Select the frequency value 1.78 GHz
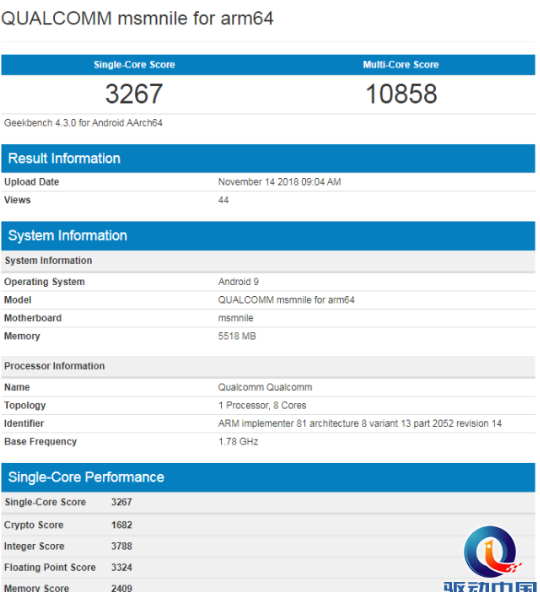The width and height of the screenshot is (540, 592). [238, 442]
